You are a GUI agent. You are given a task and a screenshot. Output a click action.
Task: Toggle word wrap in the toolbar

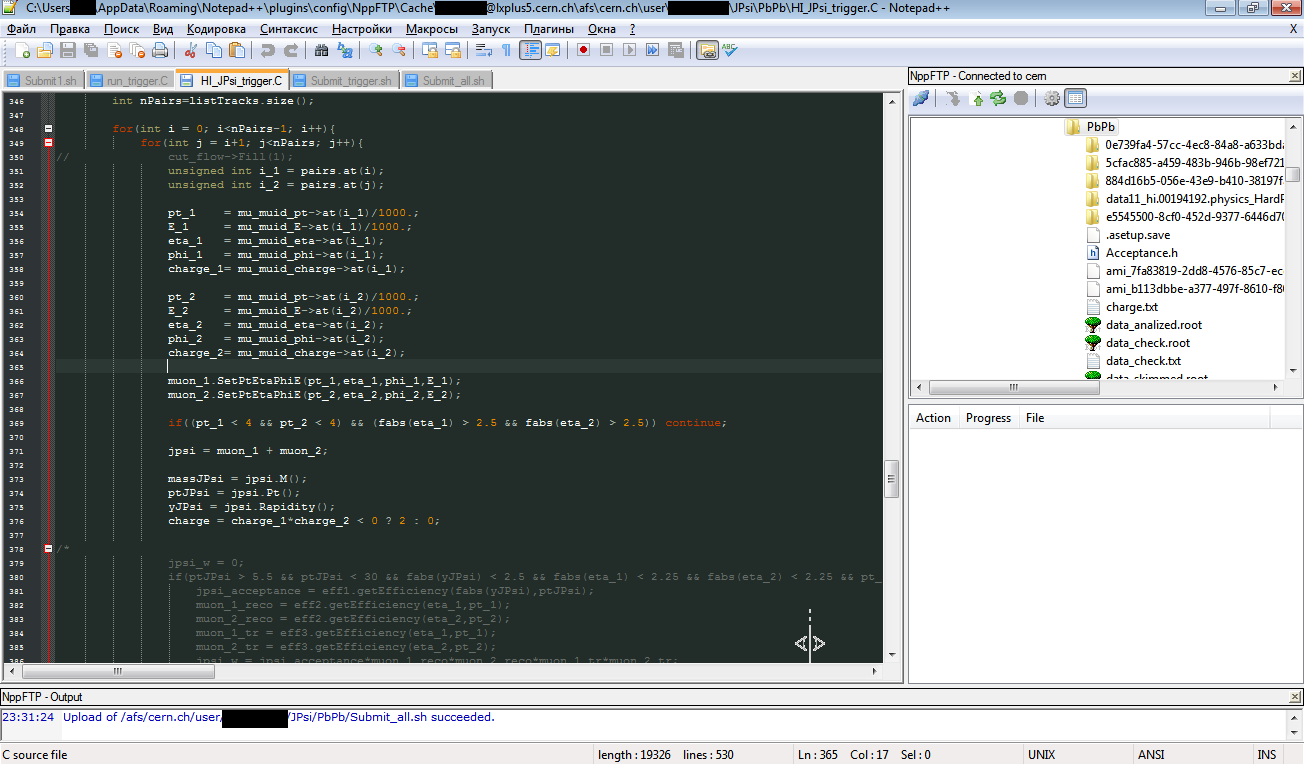(485, 50)
